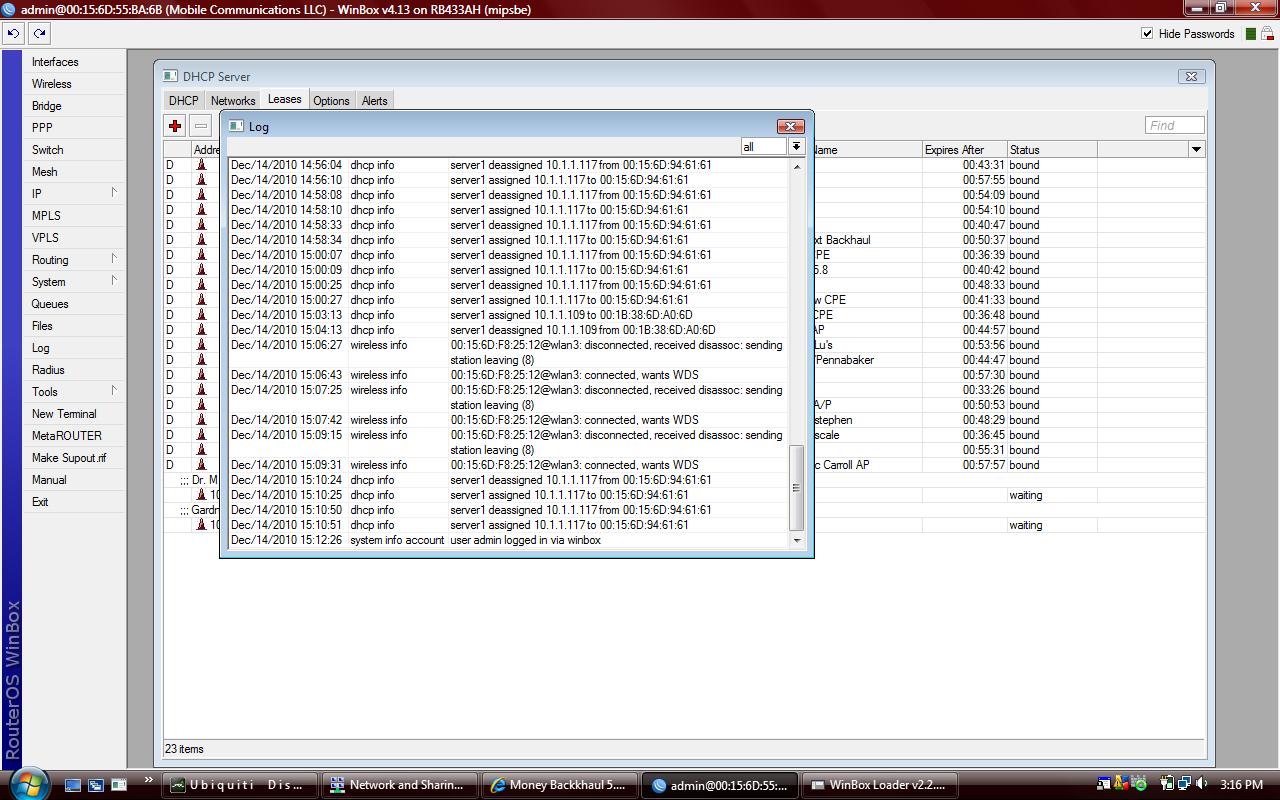
Task: Click the redo arrow in WinBox toolbar
Action: click(39, 33)
